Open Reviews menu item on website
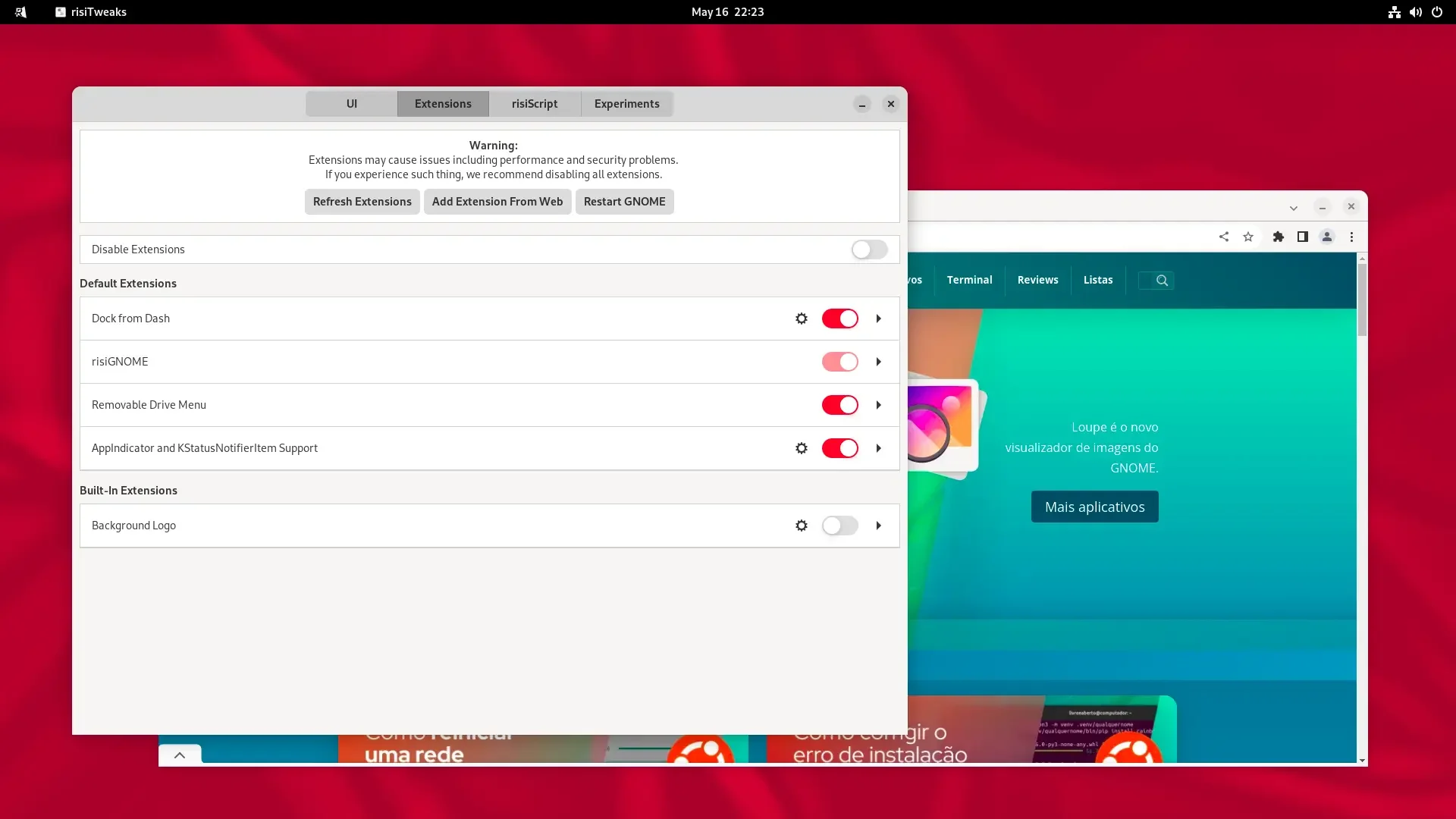 pyautogui.click(x=1037, y=280)
